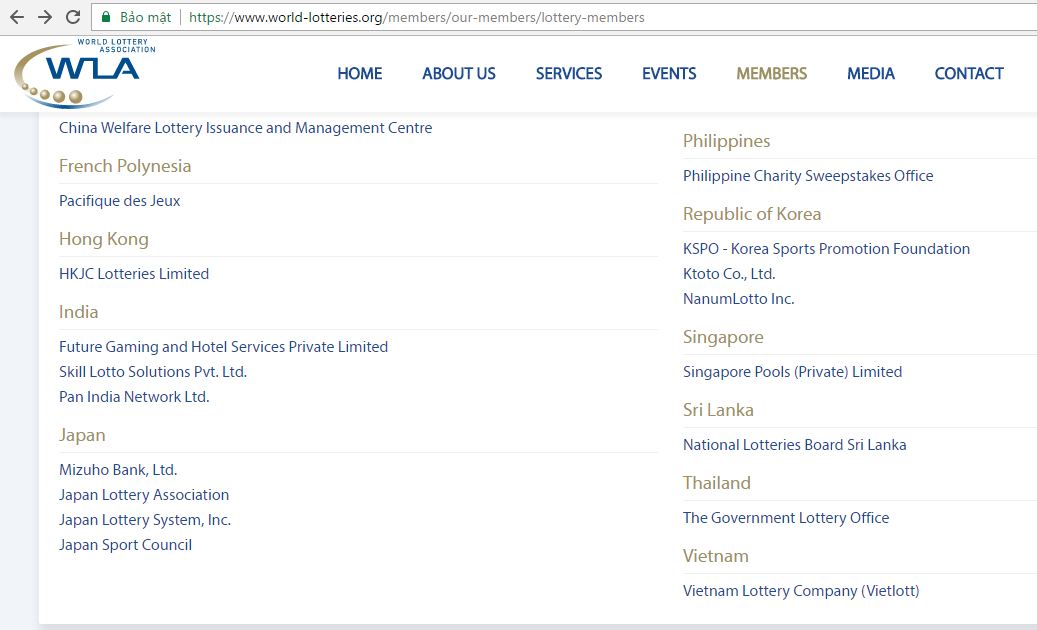Open National Lotteries Board Sri Lanka link

tap(795, 445)
